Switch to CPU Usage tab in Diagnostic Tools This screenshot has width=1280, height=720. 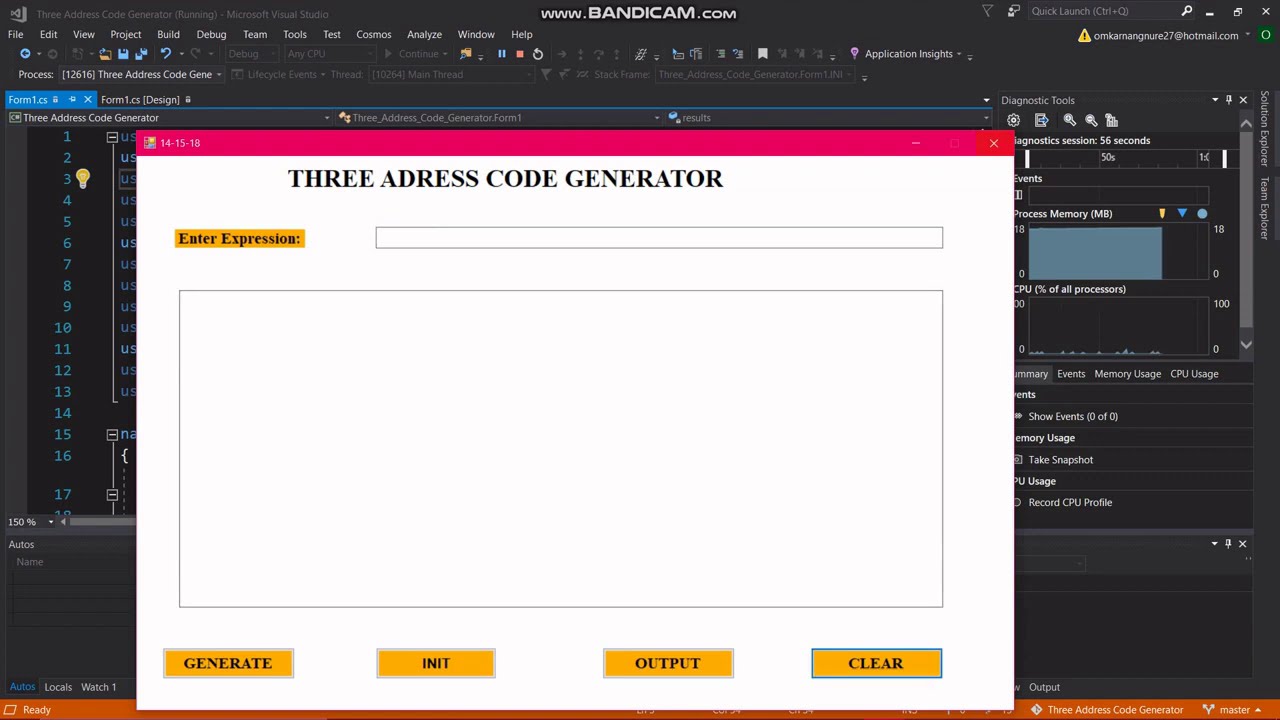[x=1194, y=374]
